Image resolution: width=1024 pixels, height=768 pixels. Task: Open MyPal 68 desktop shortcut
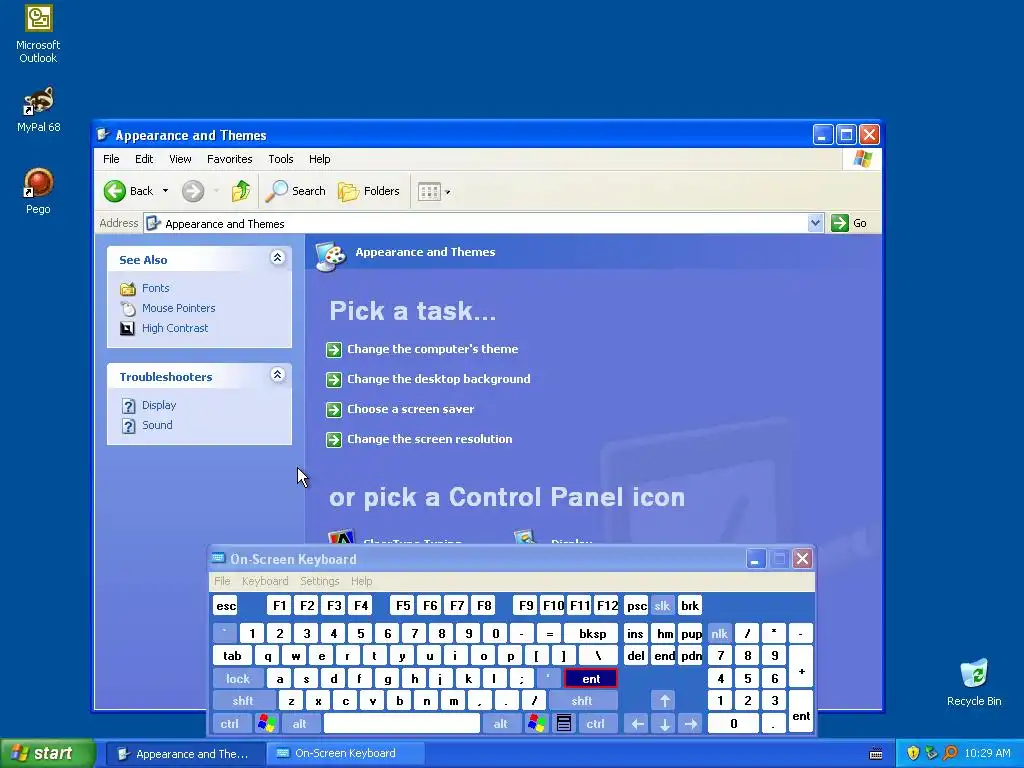click(x=38, y=109)
